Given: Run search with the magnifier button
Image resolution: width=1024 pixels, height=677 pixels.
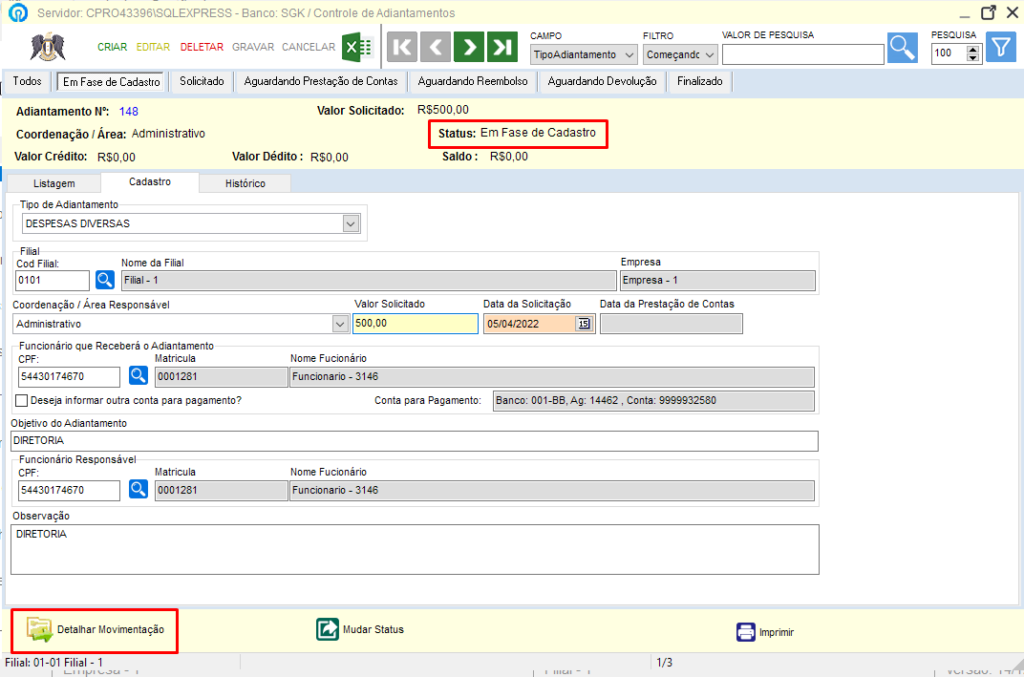Looking at the screenshot, I should pos(903,47).
